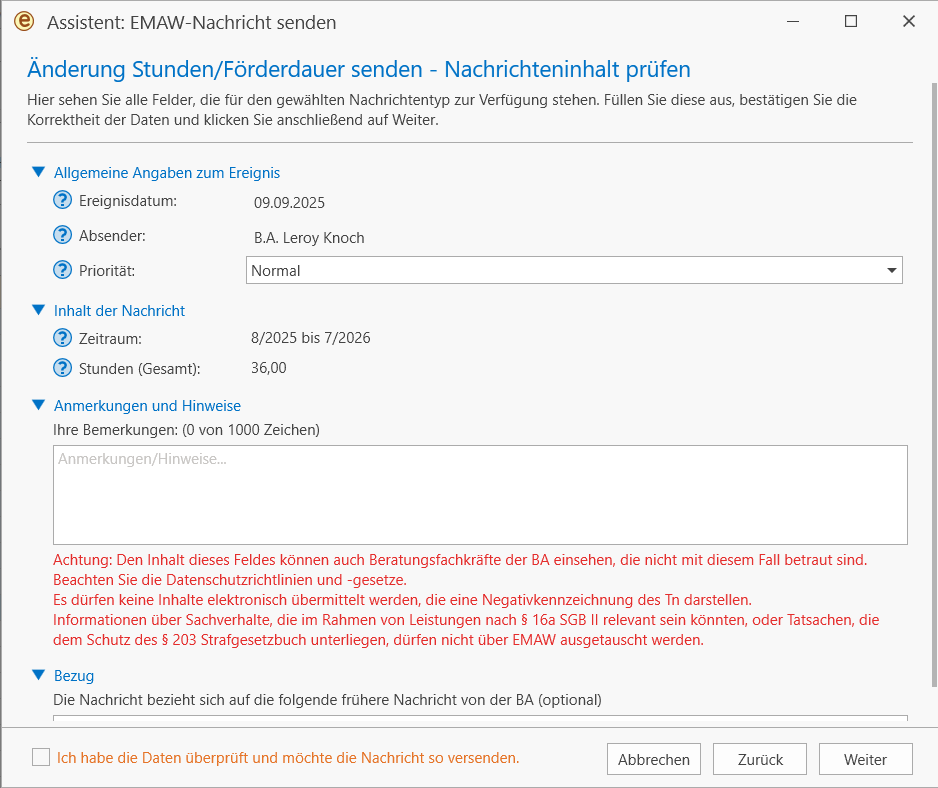
Task: Click help icon next to Ereignisdatum
Action: pyautogui.click(x=62, y=200)
